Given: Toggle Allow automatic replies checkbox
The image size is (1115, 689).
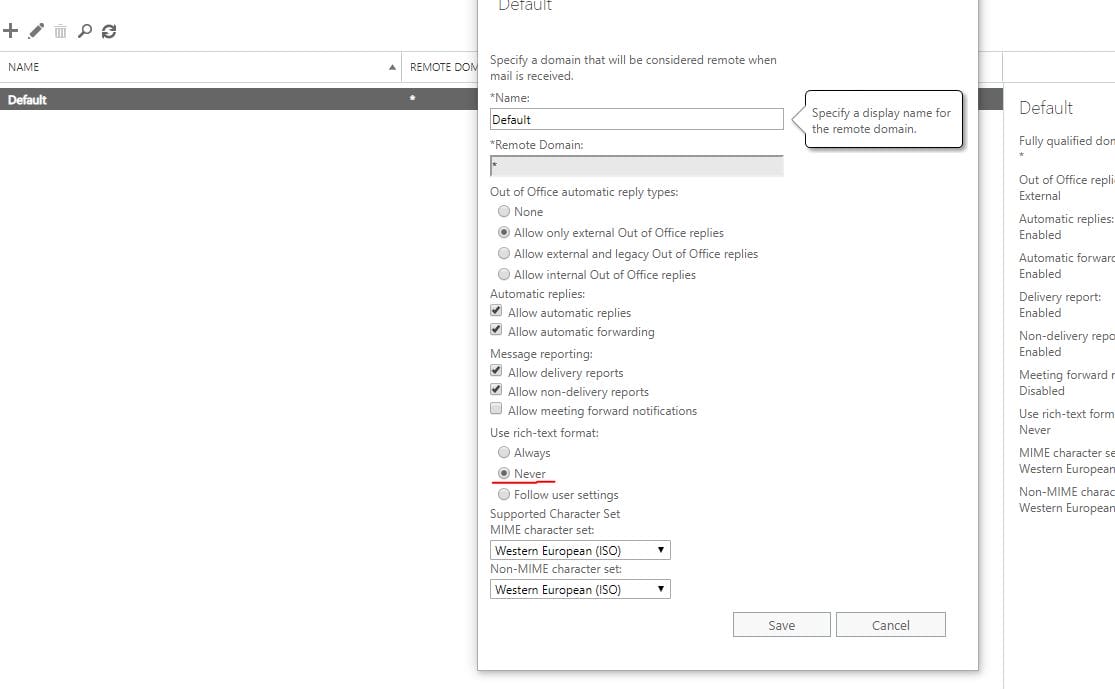Looking at the screenshot, I should click(x=496, y=312).
